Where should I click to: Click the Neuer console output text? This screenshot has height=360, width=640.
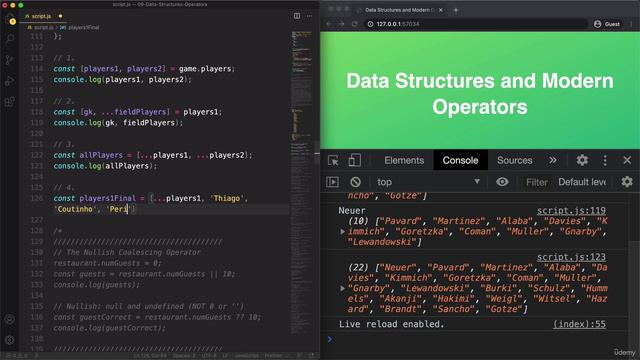click(x=352, y=211)
